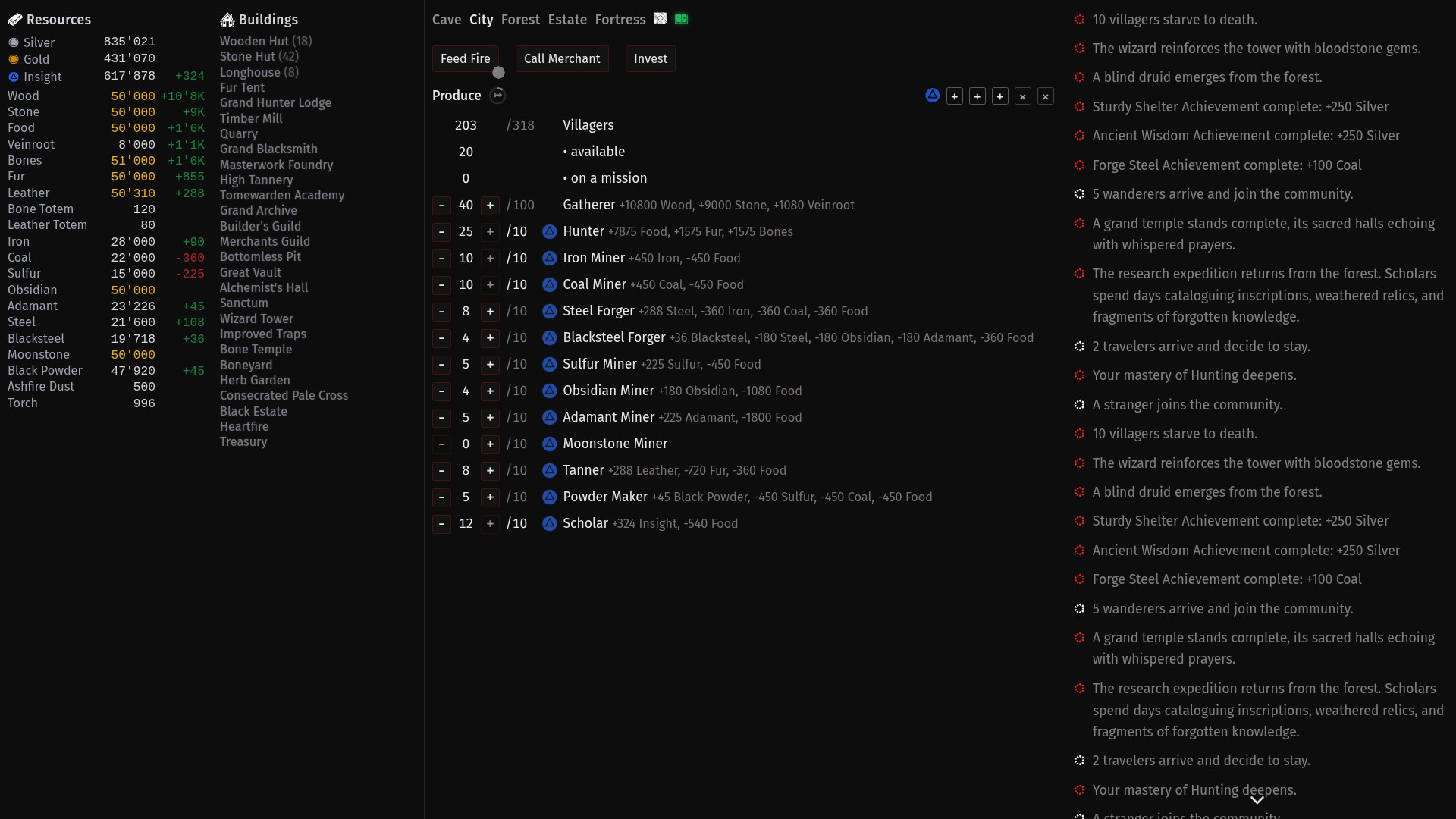
Task: Add a Steel Forger with plus
Action: pos(490,312)
